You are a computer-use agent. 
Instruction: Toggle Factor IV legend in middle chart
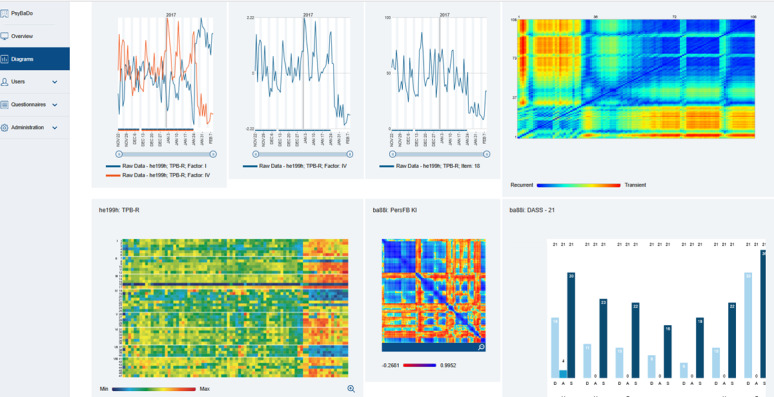295,166
